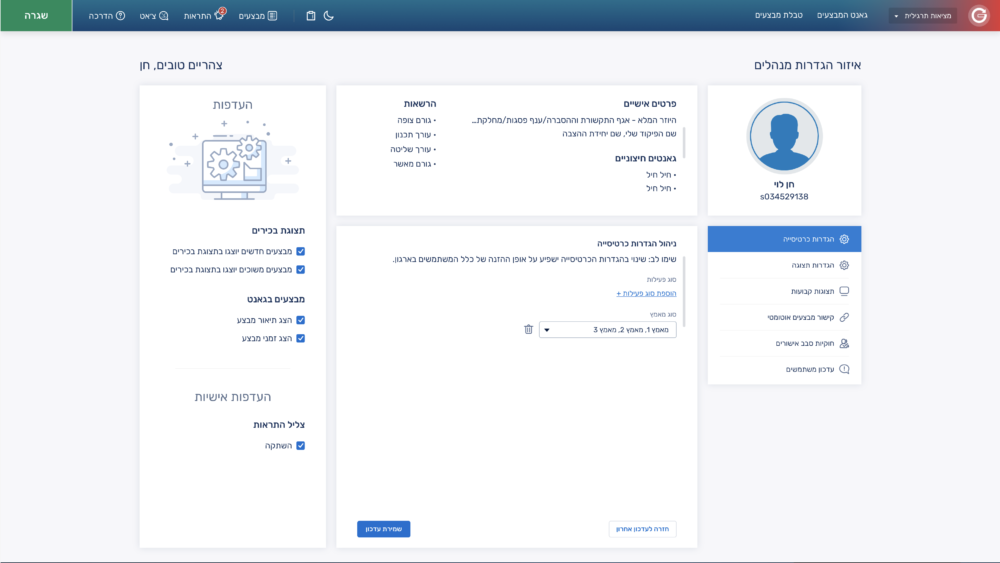
Task: Click the גורם מאשר permission entry
Action: coord(415,164)
